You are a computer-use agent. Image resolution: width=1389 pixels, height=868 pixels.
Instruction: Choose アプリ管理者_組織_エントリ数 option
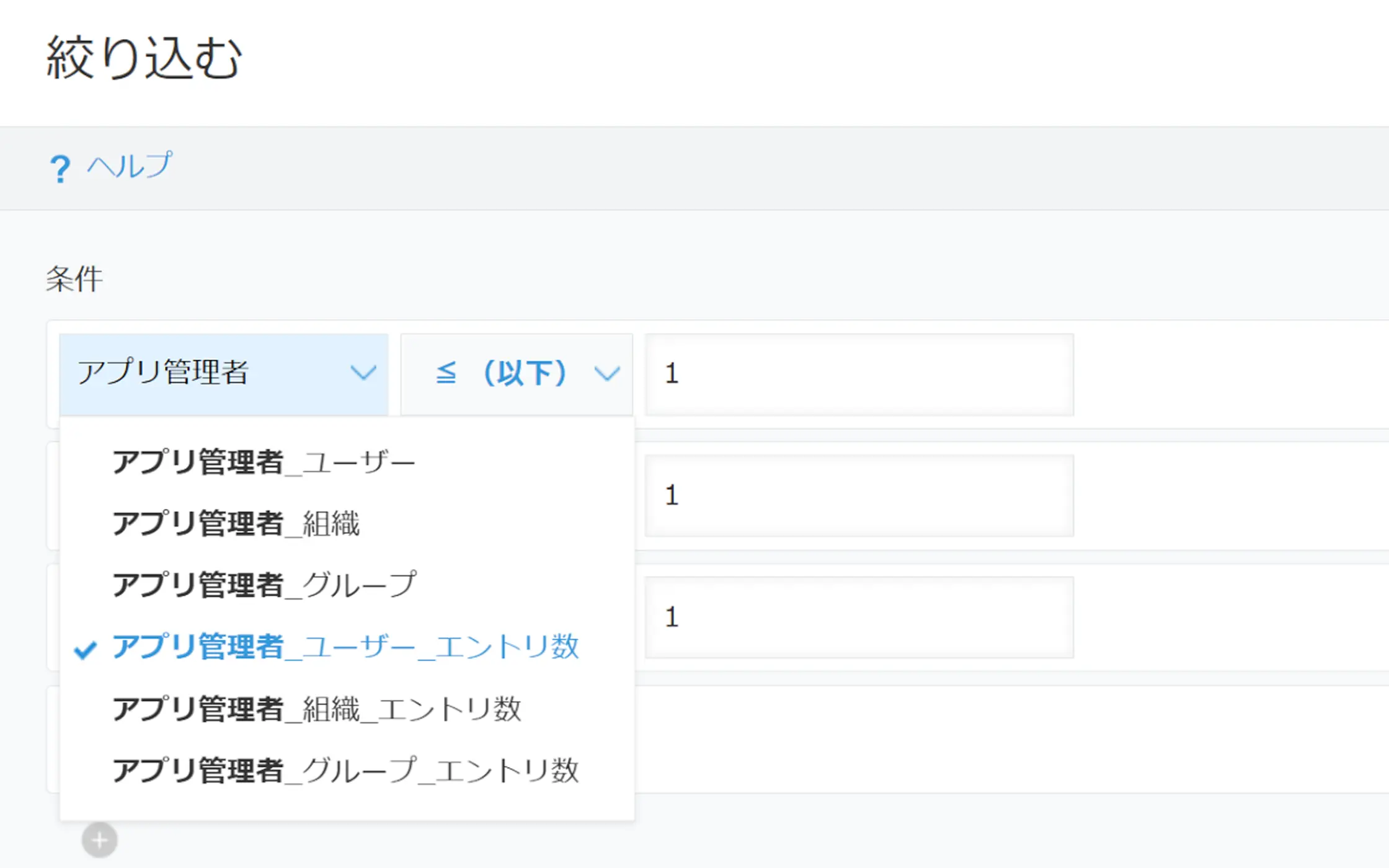tap(317, 709)
